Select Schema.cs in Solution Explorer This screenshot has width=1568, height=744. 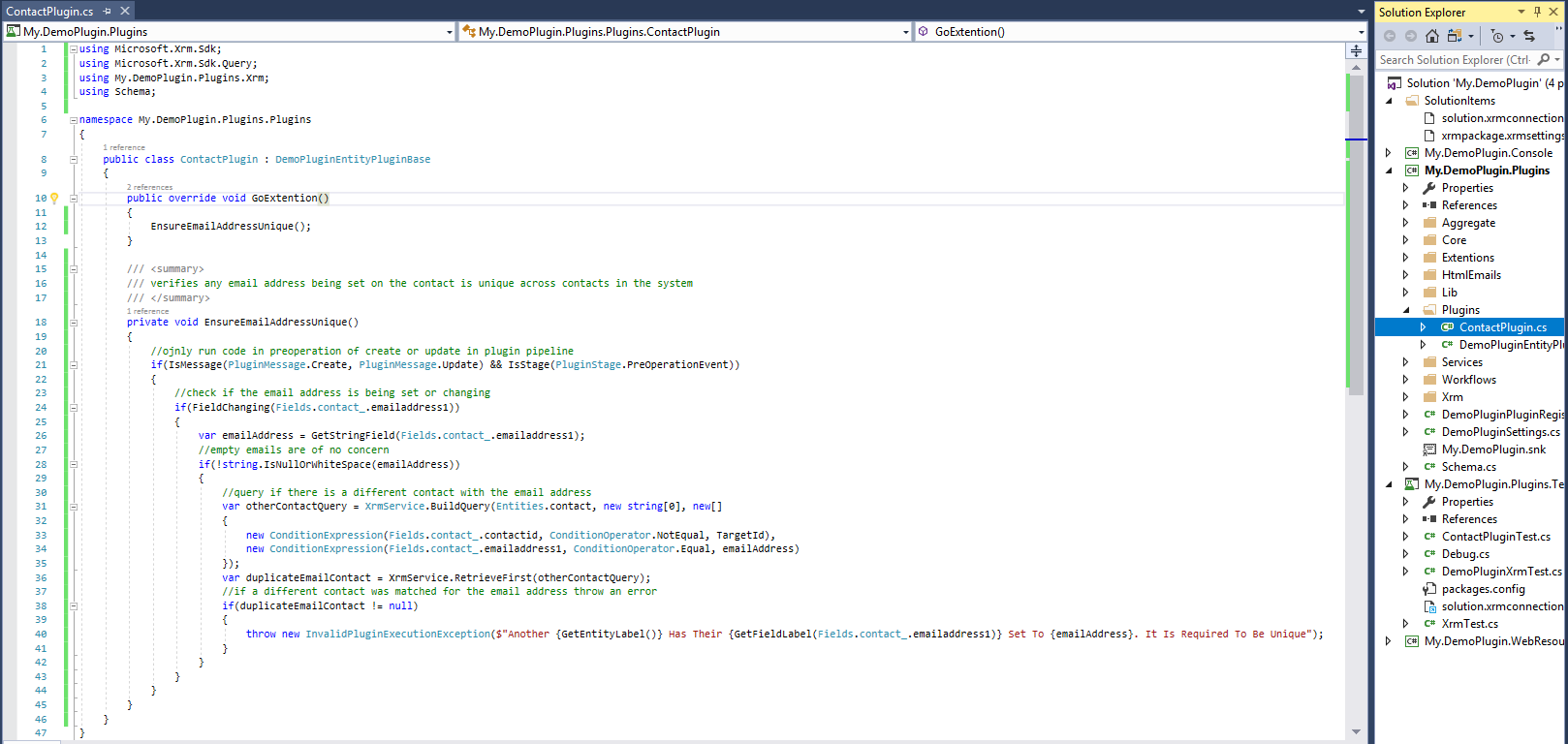[1468, 467]
